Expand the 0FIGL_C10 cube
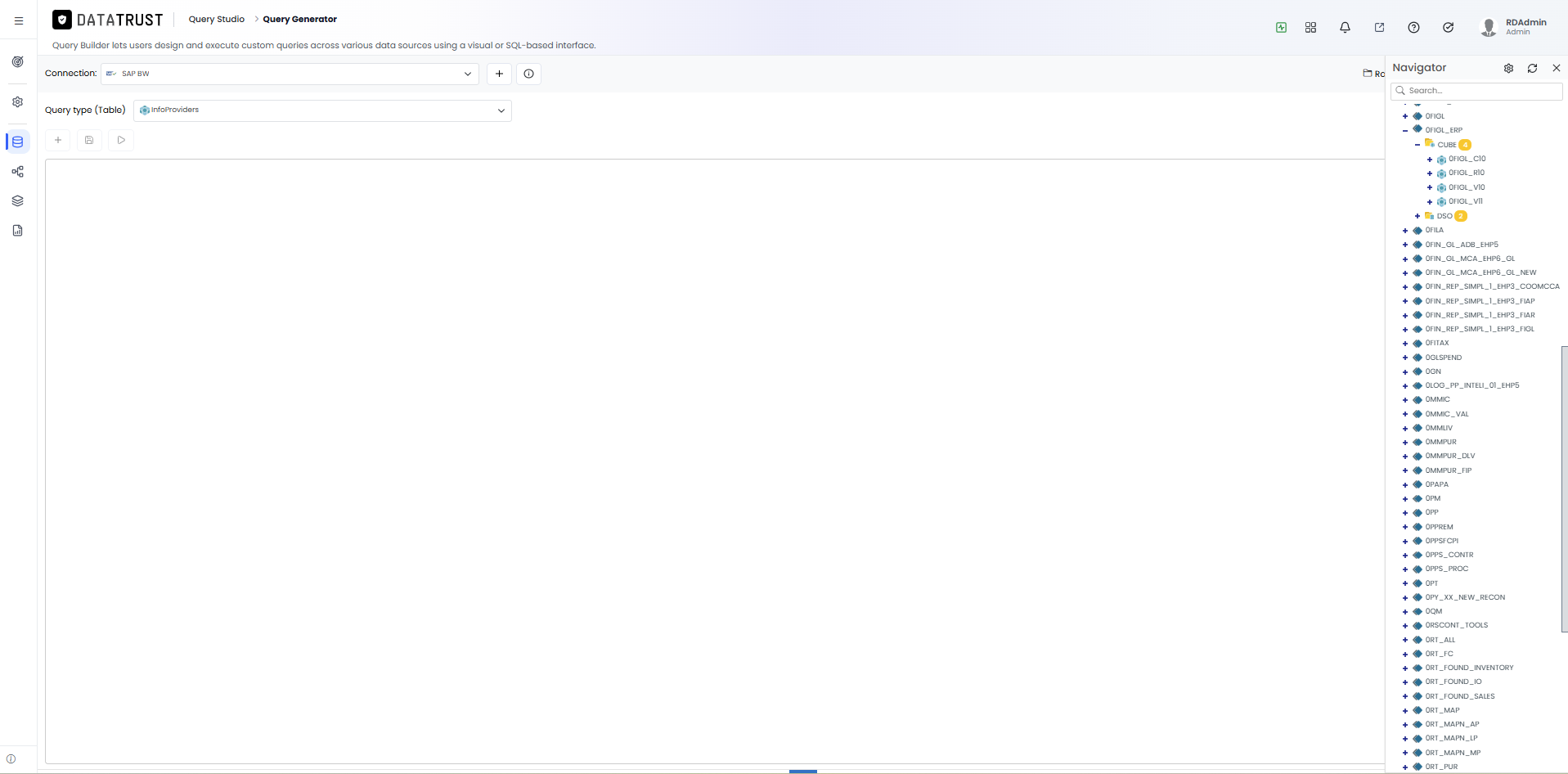 click(1430, 160)
